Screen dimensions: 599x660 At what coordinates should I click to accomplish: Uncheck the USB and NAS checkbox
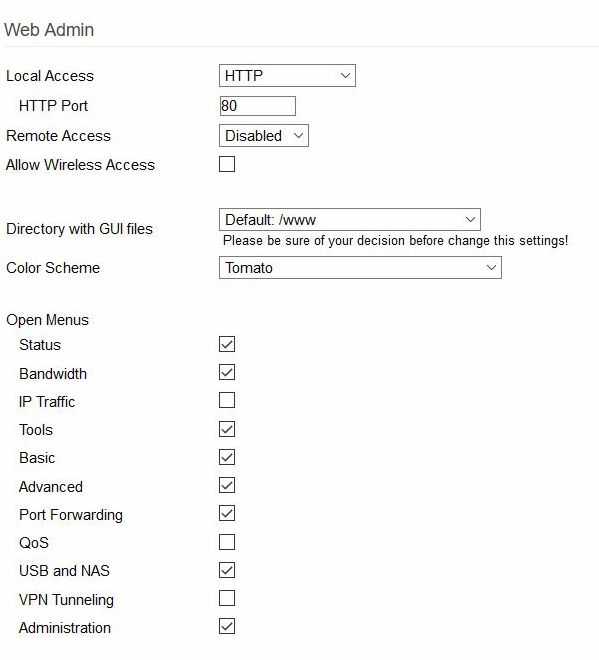coord(227,570)
